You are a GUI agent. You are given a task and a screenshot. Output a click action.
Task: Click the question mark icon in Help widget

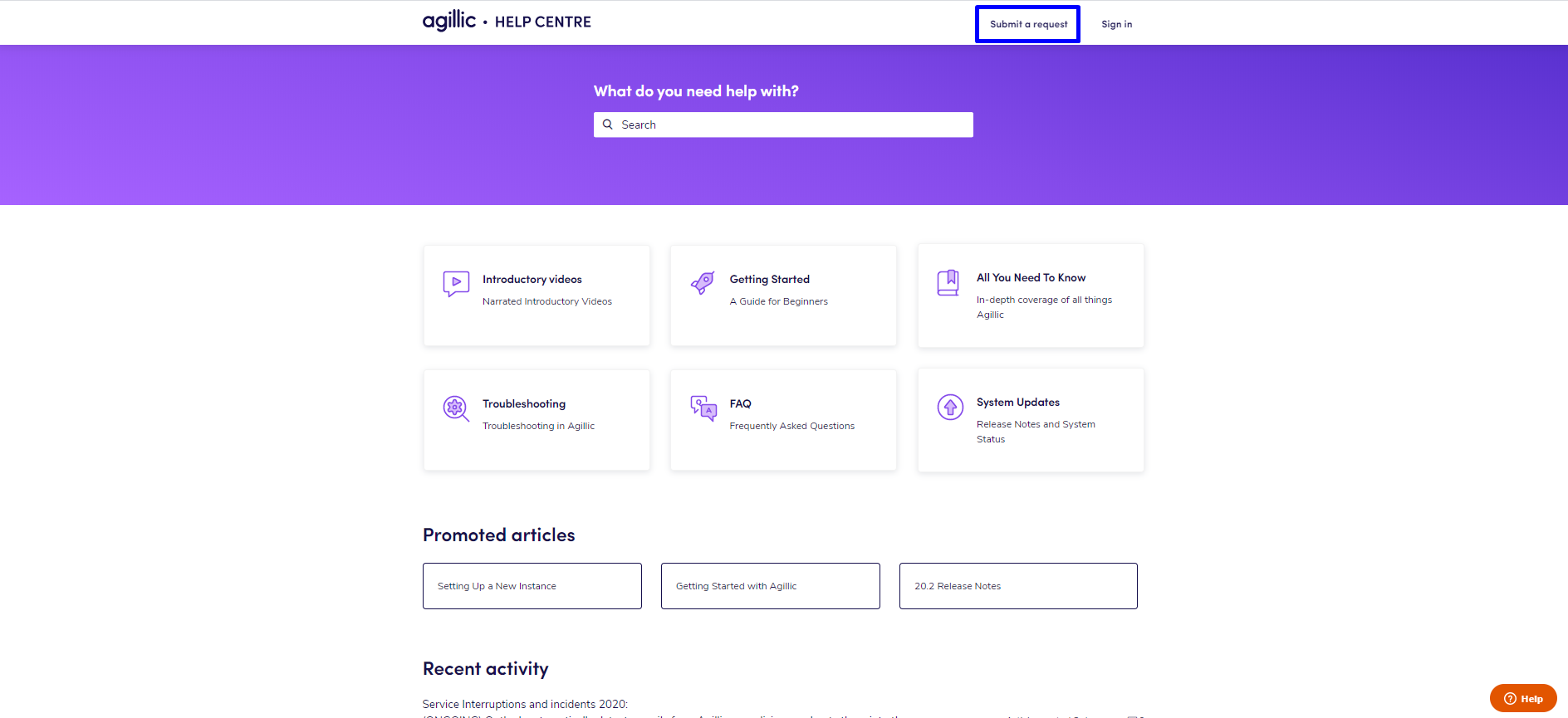pos(1510,699)
